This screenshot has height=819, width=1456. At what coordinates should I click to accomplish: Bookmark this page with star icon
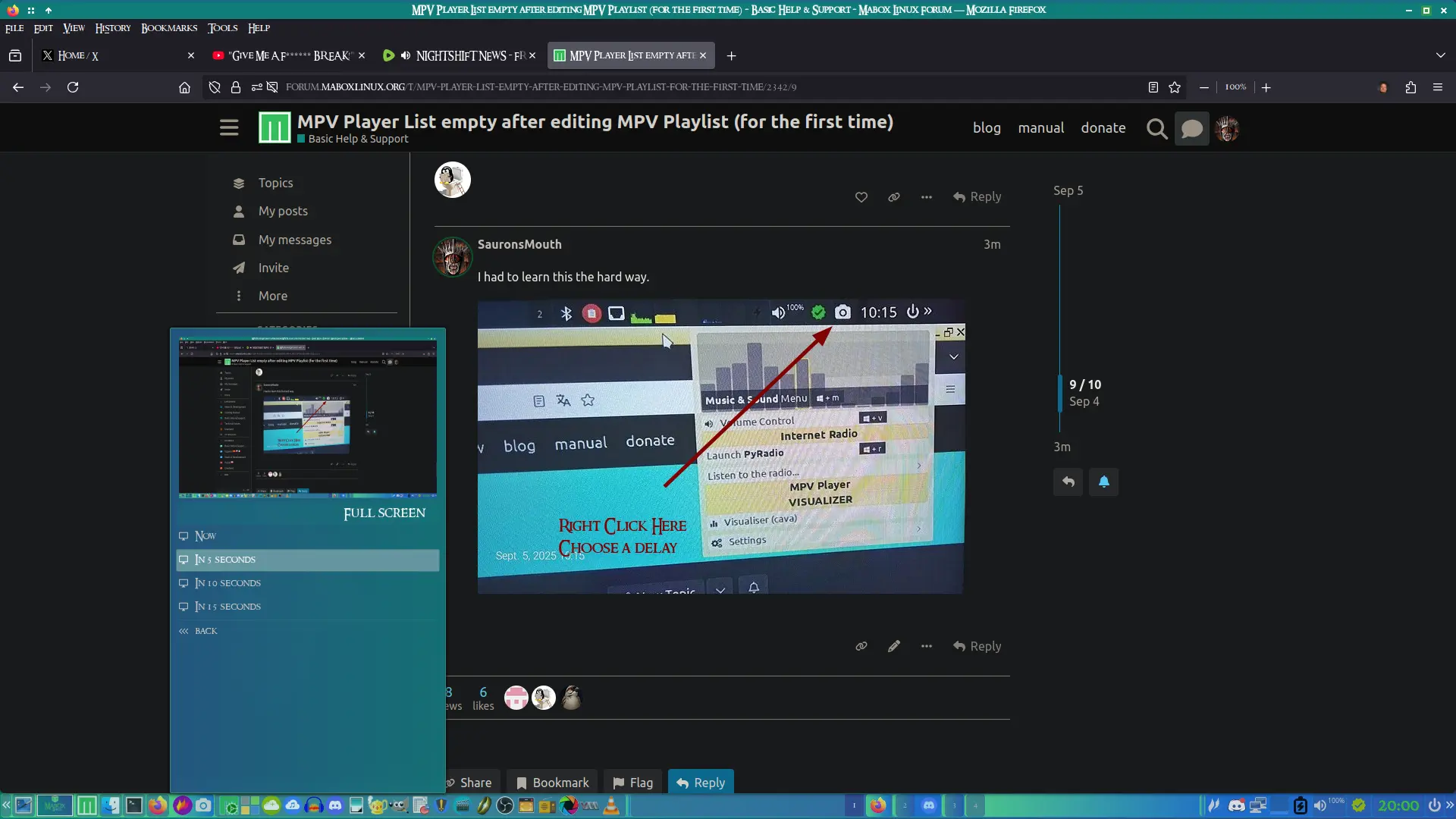[1175, 87]
